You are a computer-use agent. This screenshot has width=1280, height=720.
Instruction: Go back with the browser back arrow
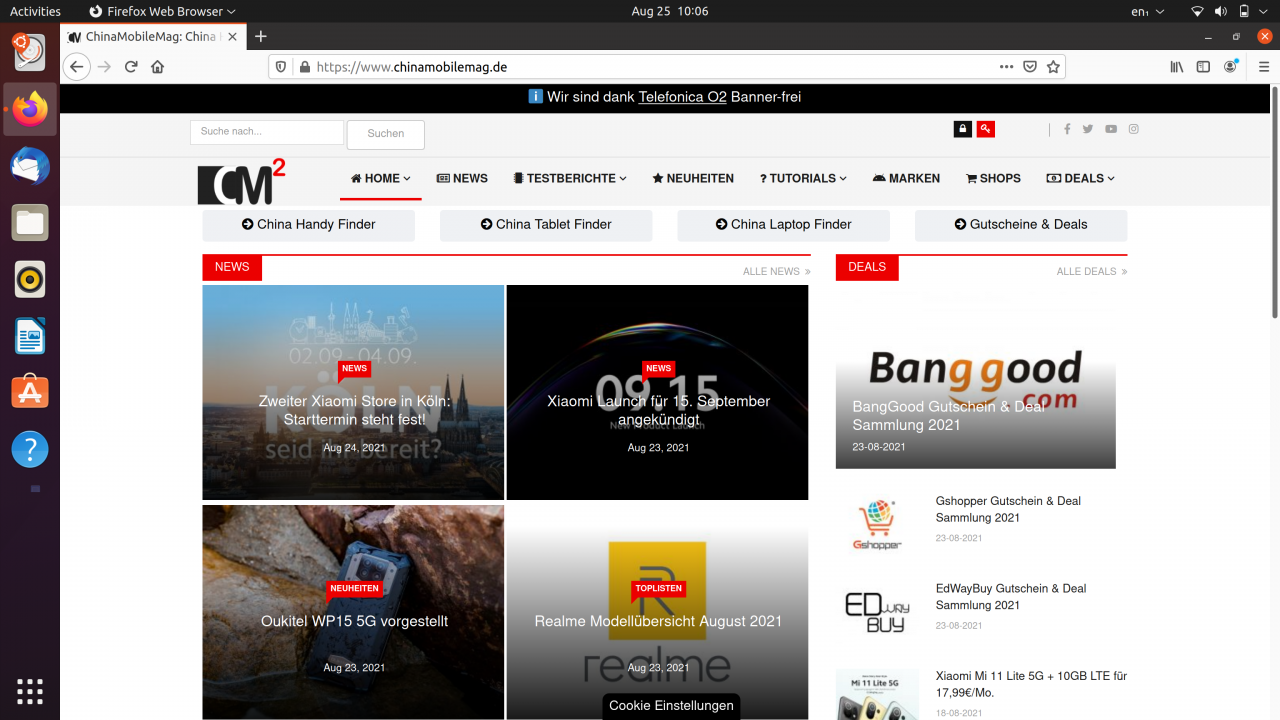[x=77, y=67]
